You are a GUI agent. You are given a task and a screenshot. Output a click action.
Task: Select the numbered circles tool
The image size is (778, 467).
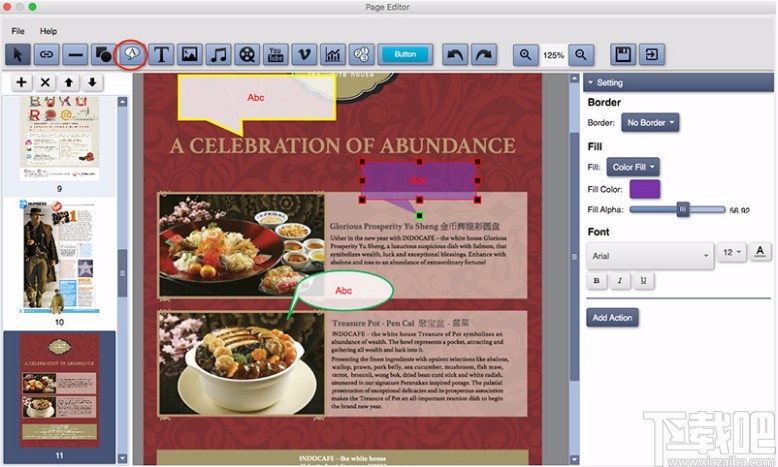click(362, 55)
